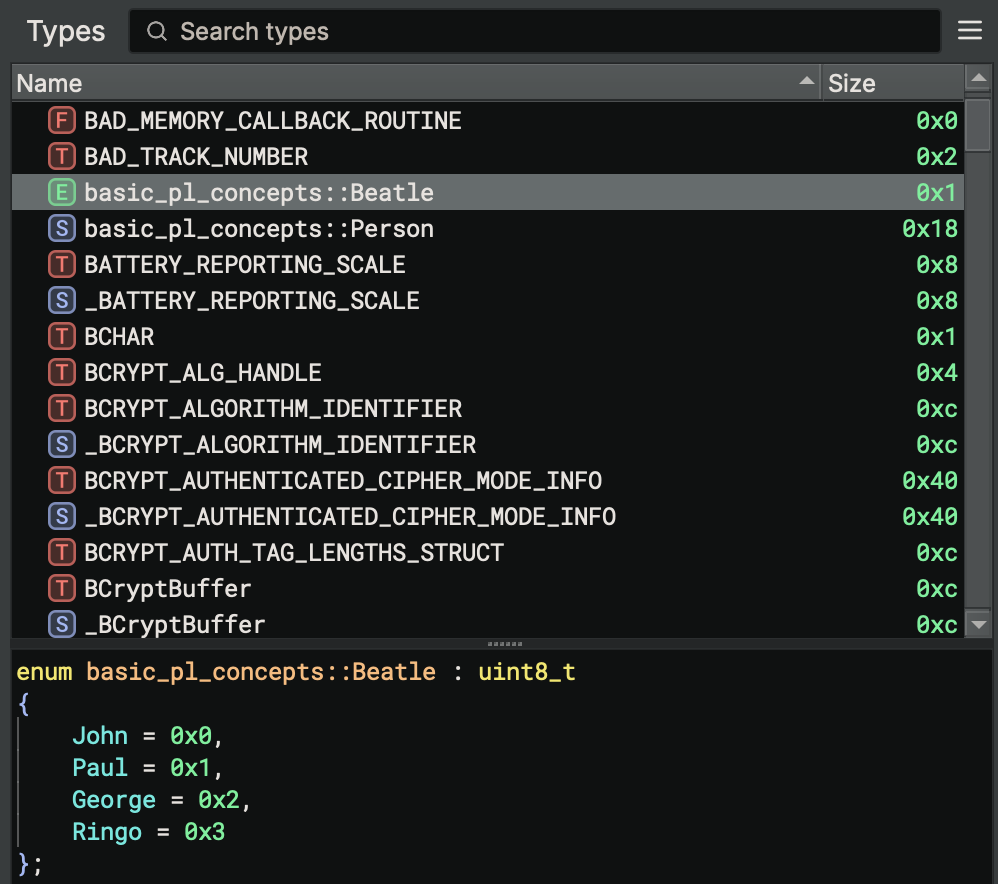Select BCRYPT_ALG_HANDLE in the type list

[x=203, y=373]
